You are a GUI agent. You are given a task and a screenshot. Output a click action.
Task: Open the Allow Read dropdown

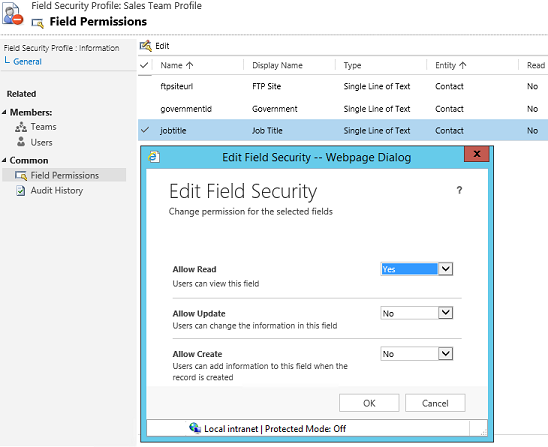[445, 269]
